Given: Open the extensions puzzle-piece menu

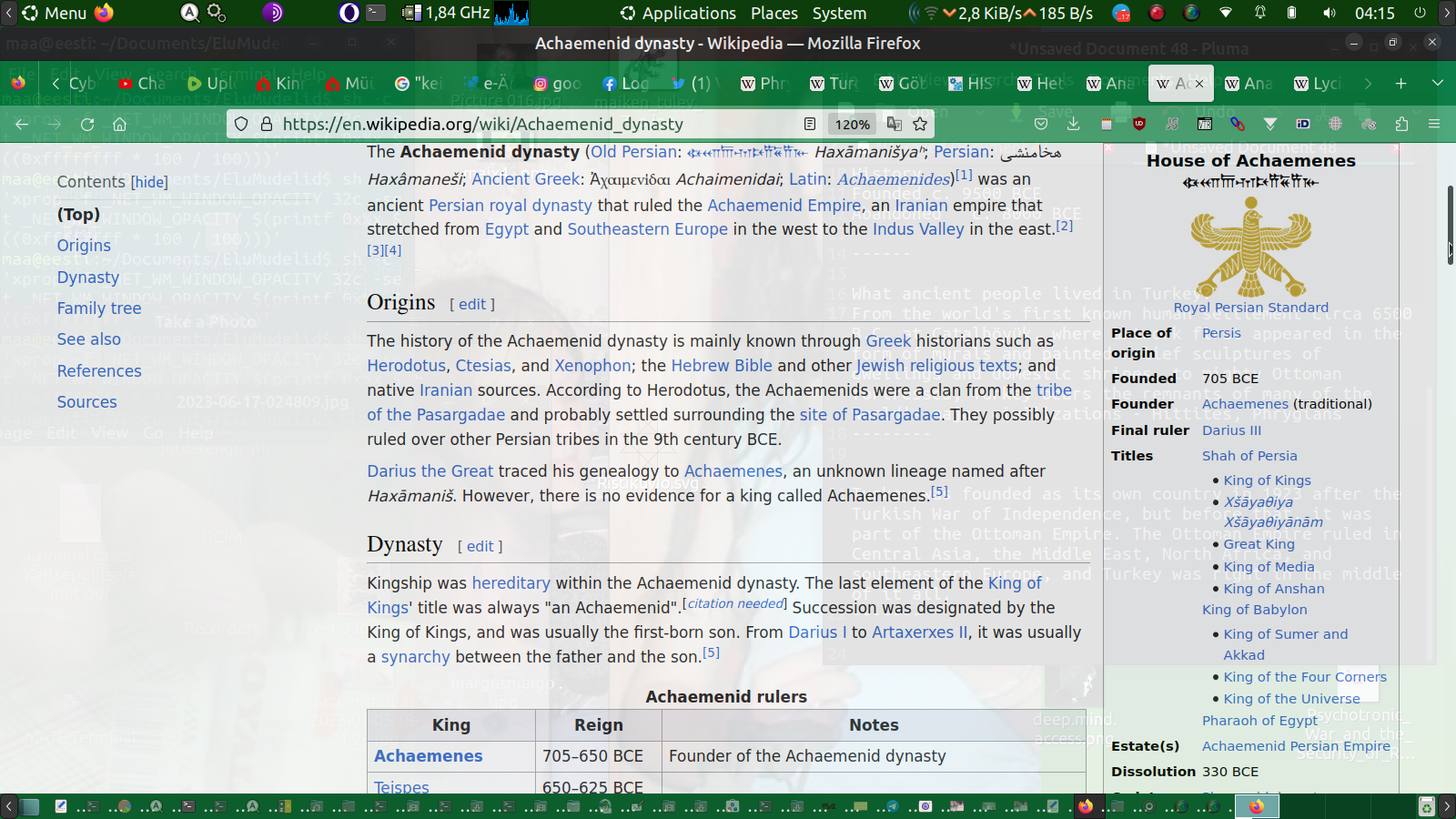Looking at the screenshot, I should click(x=1401, y=124).
